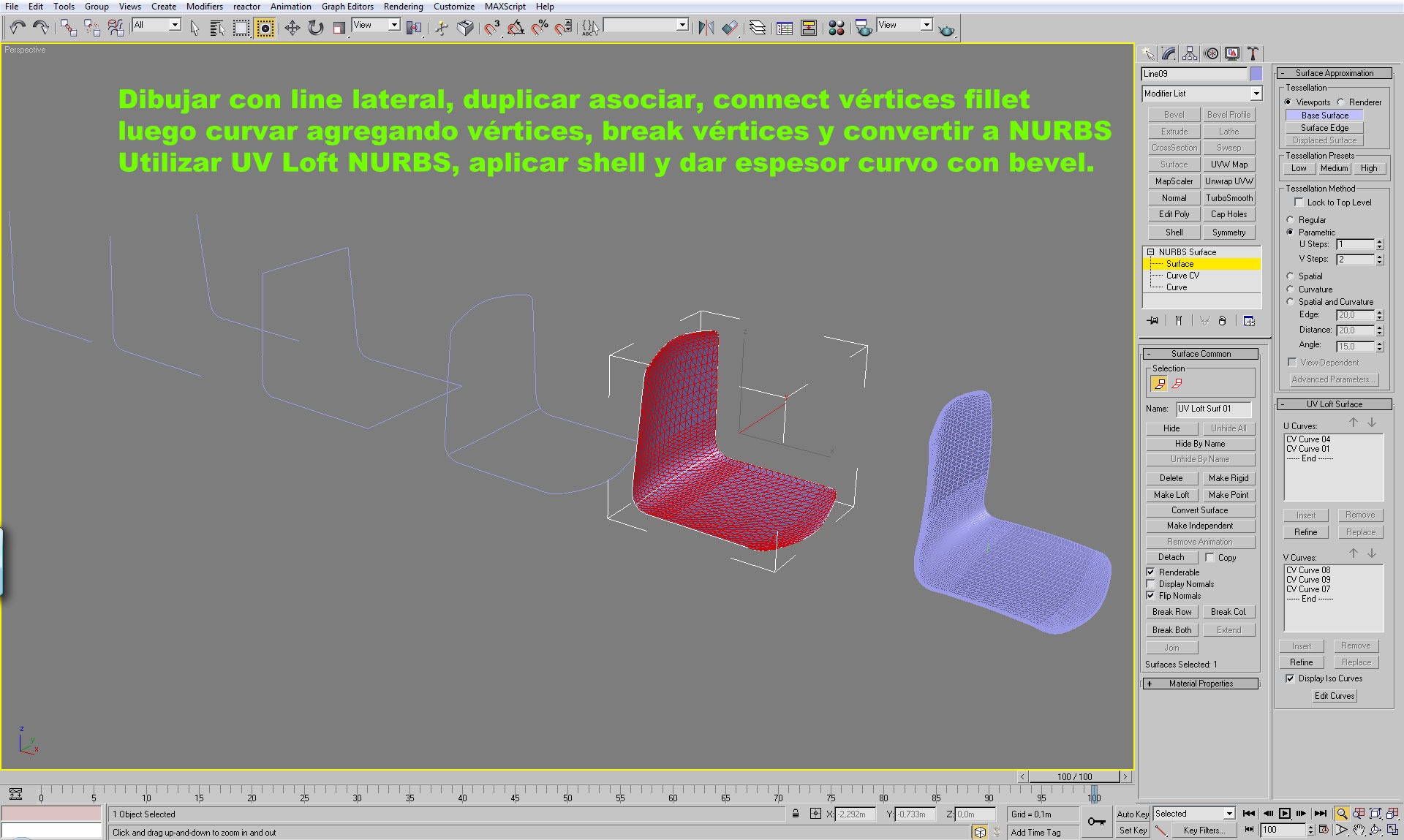Viewport: 1404px width, 840px height.
Task: Select the Spatial tessellation radio button
Action: pos(1291,276)
